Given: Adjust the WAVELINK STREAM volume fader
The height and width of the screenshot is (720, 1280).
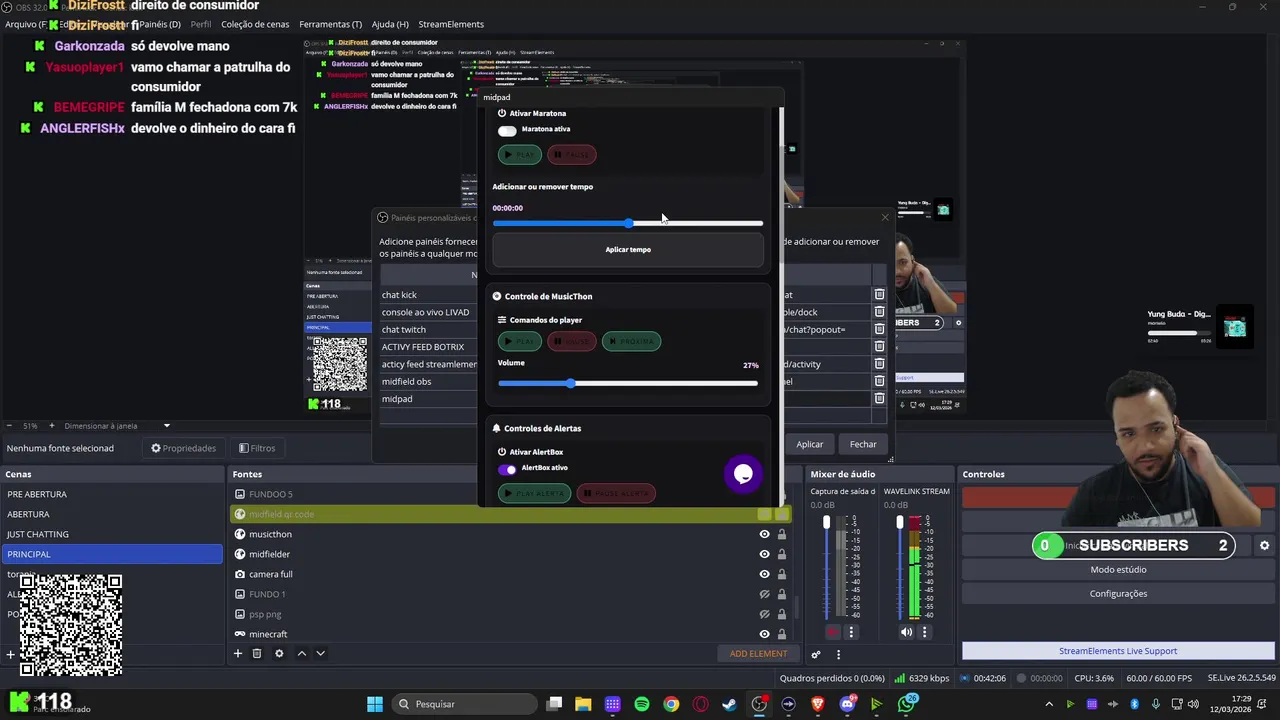Looking at the screenshot, I should [x=899, y=523].
